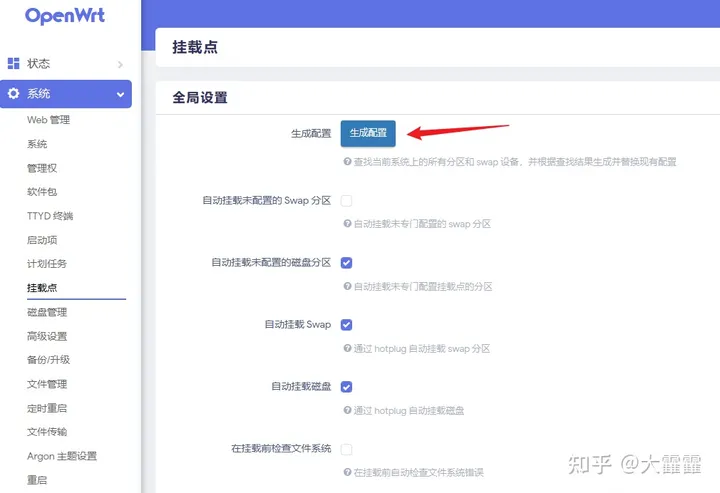Viewport: 720px width, 493px height.
Task: Select 计划任务 in sidebar
Action: point(47,264)
